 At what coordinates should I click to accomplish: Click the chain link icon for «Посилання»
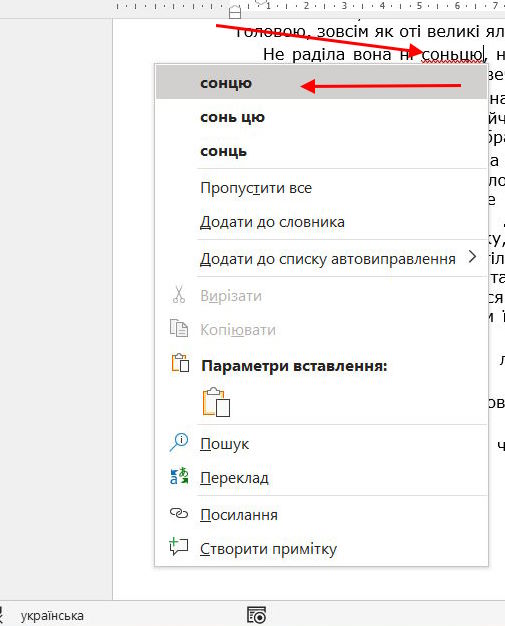179,513
